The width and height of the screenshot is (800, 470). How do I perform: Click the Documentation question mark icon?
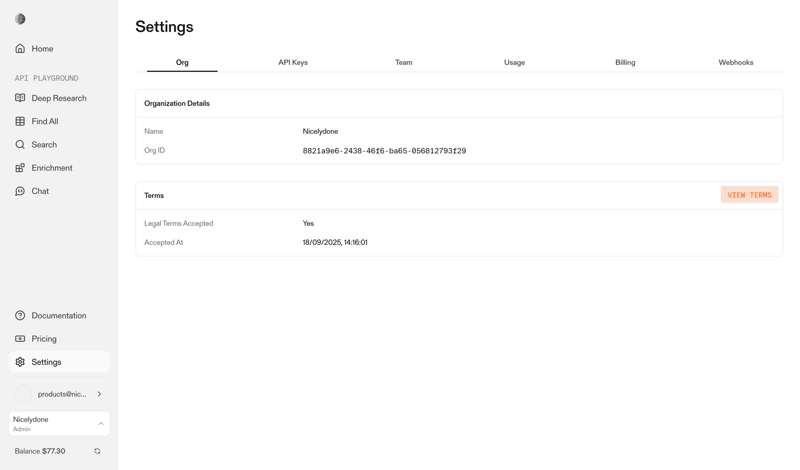[20, 316]
